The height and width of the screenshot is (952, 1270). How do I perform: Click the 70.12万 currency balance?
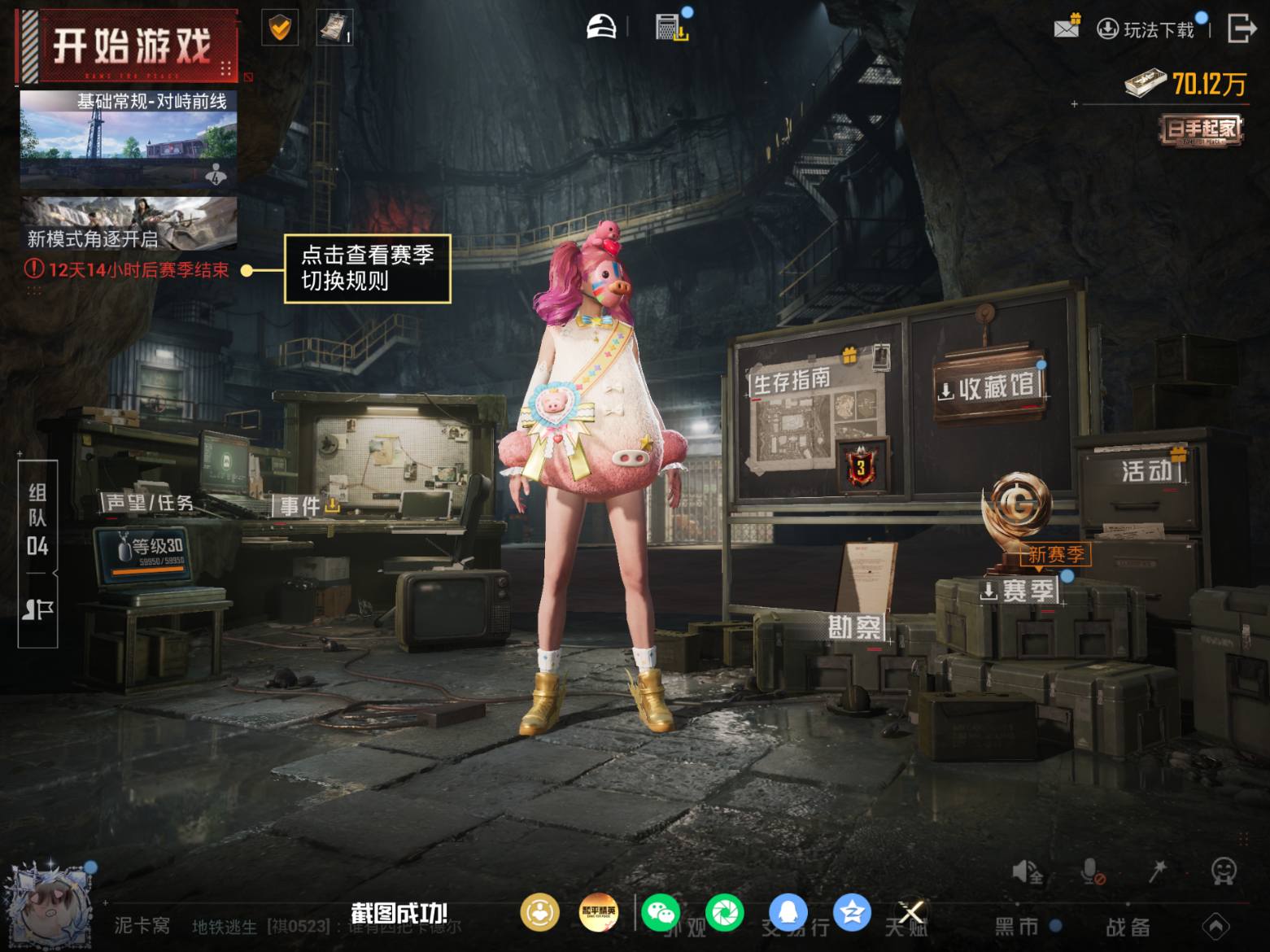coord(1185,83)
